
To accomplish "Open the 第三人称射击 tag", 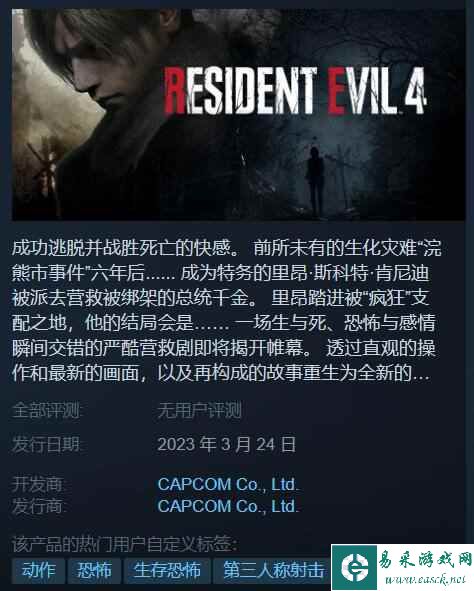I will coord(273,570).
